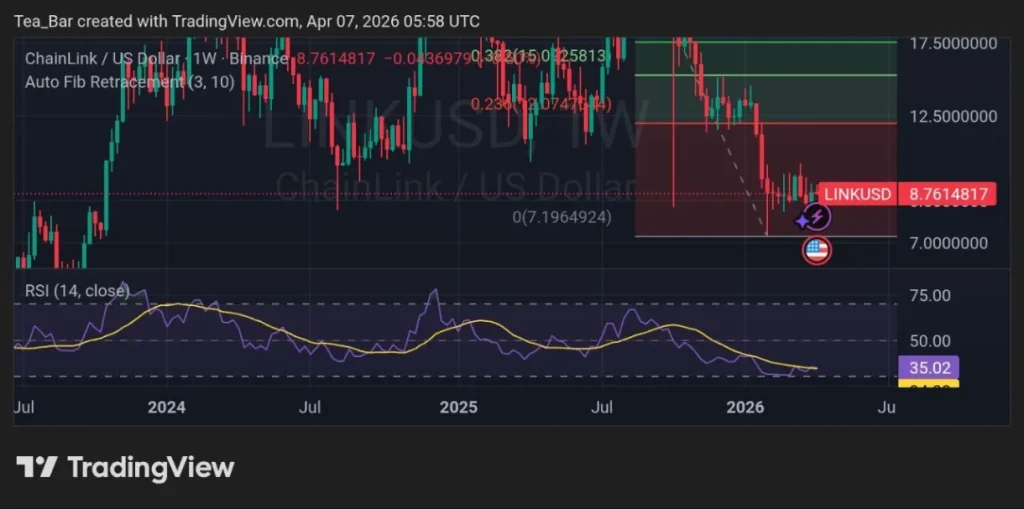Click the 50.00 RSI axis label
This screenshot has height=509, width=1024.
[930, 341]
